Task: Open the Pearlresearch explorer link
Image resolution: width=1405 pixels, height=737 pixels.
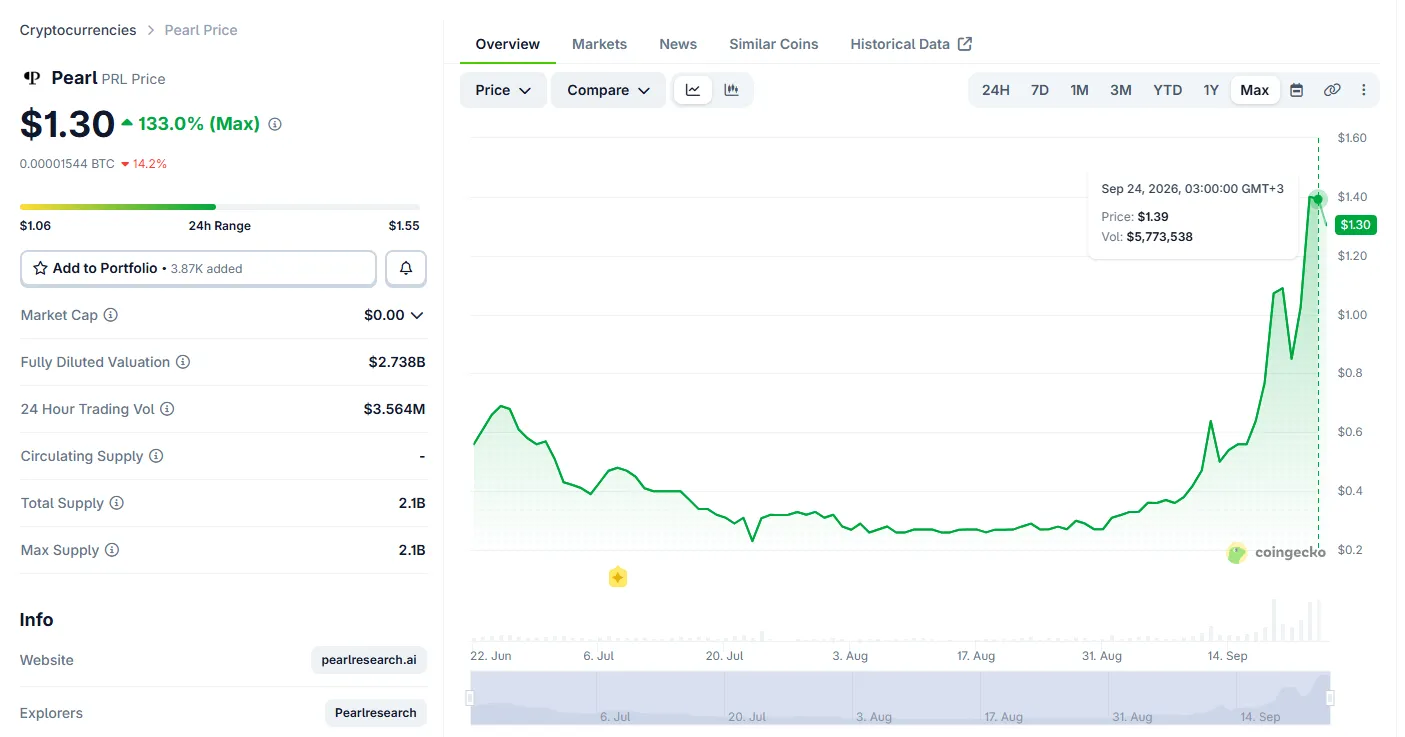Action: point(376,713)
